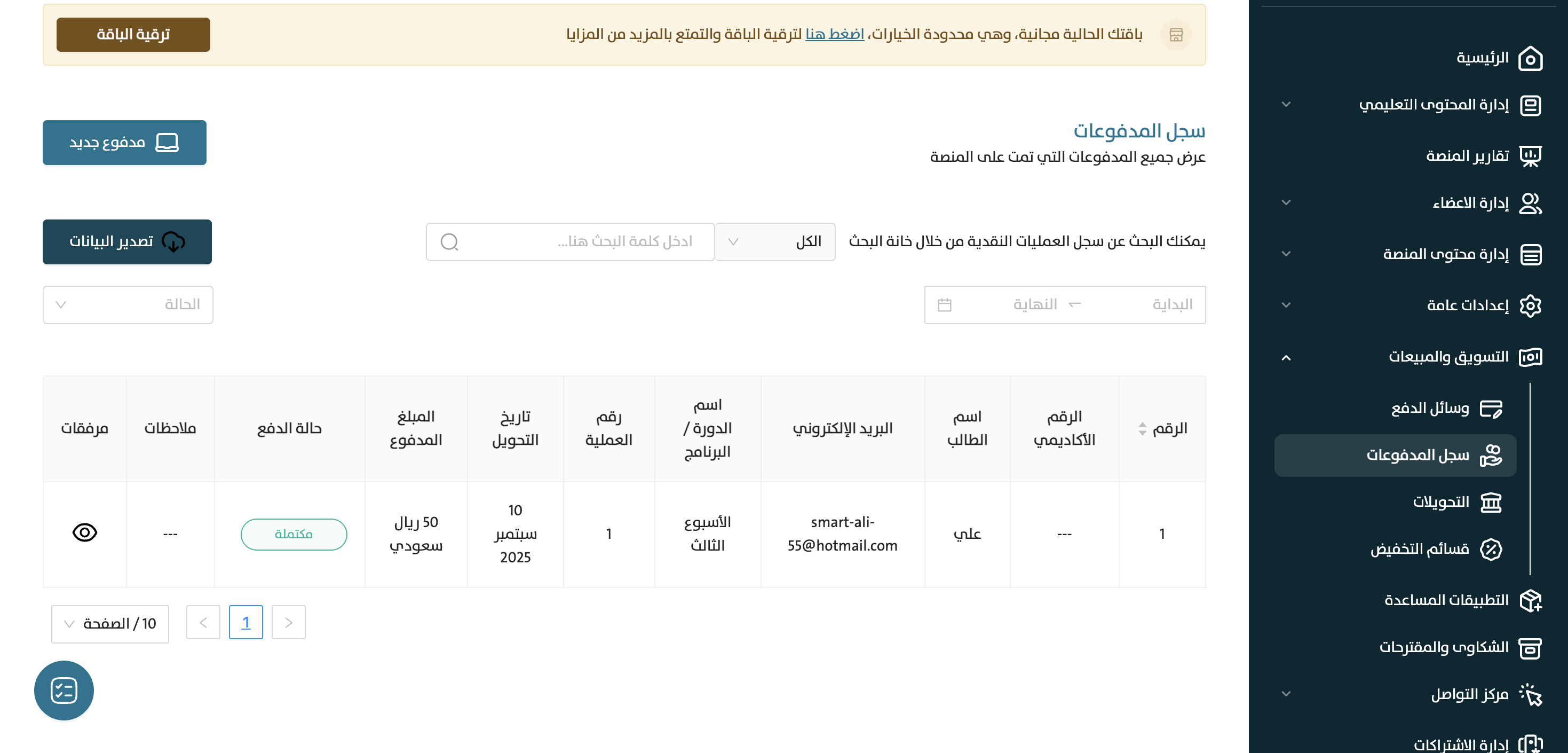
Task: Click the search magnifier icon
Action: [x=449, y=242]
